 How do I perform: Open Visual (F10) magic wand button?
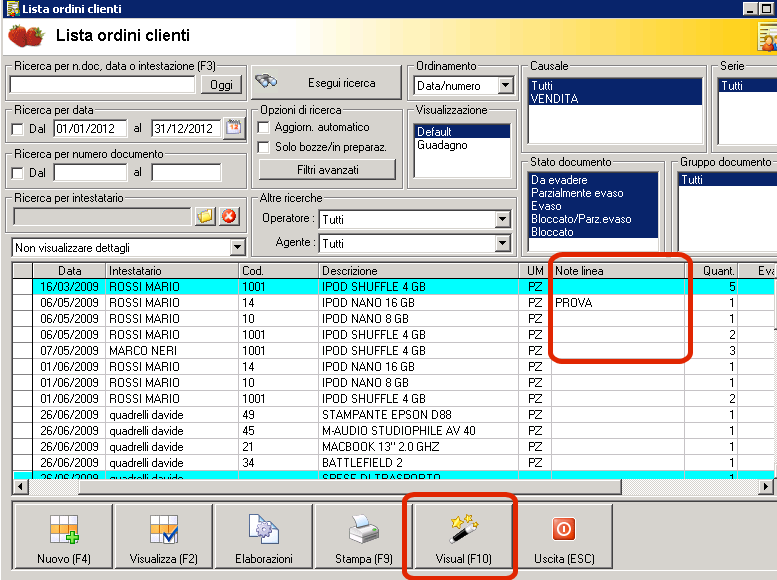[463, 536]
